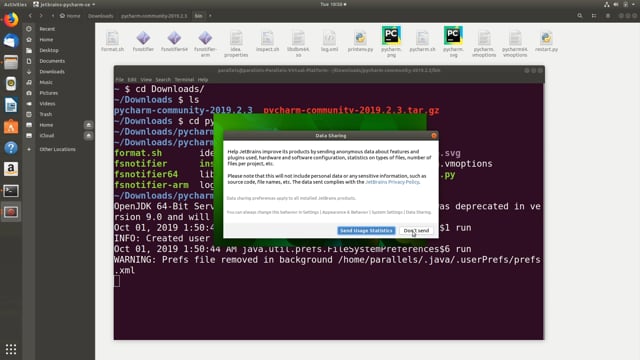Click Don't send button

coord(416,231)
